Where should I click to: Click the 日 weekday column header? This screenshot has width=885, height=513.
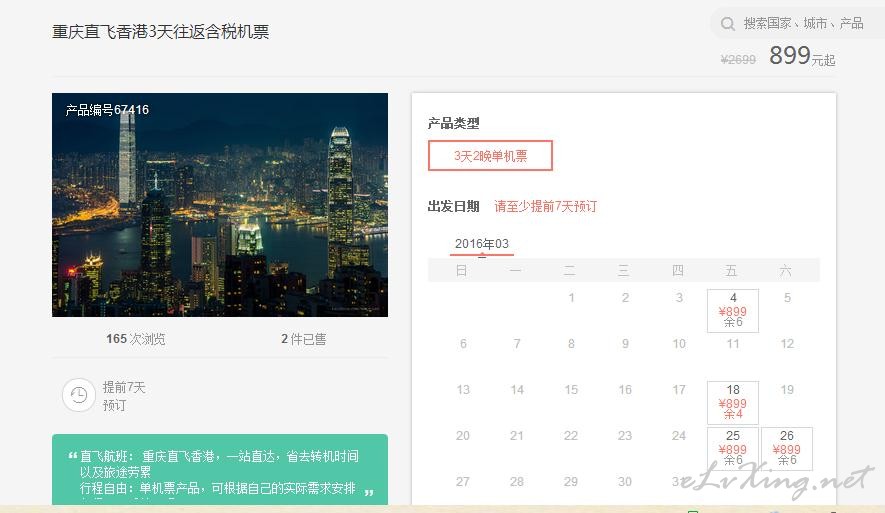tap(461, 270)
